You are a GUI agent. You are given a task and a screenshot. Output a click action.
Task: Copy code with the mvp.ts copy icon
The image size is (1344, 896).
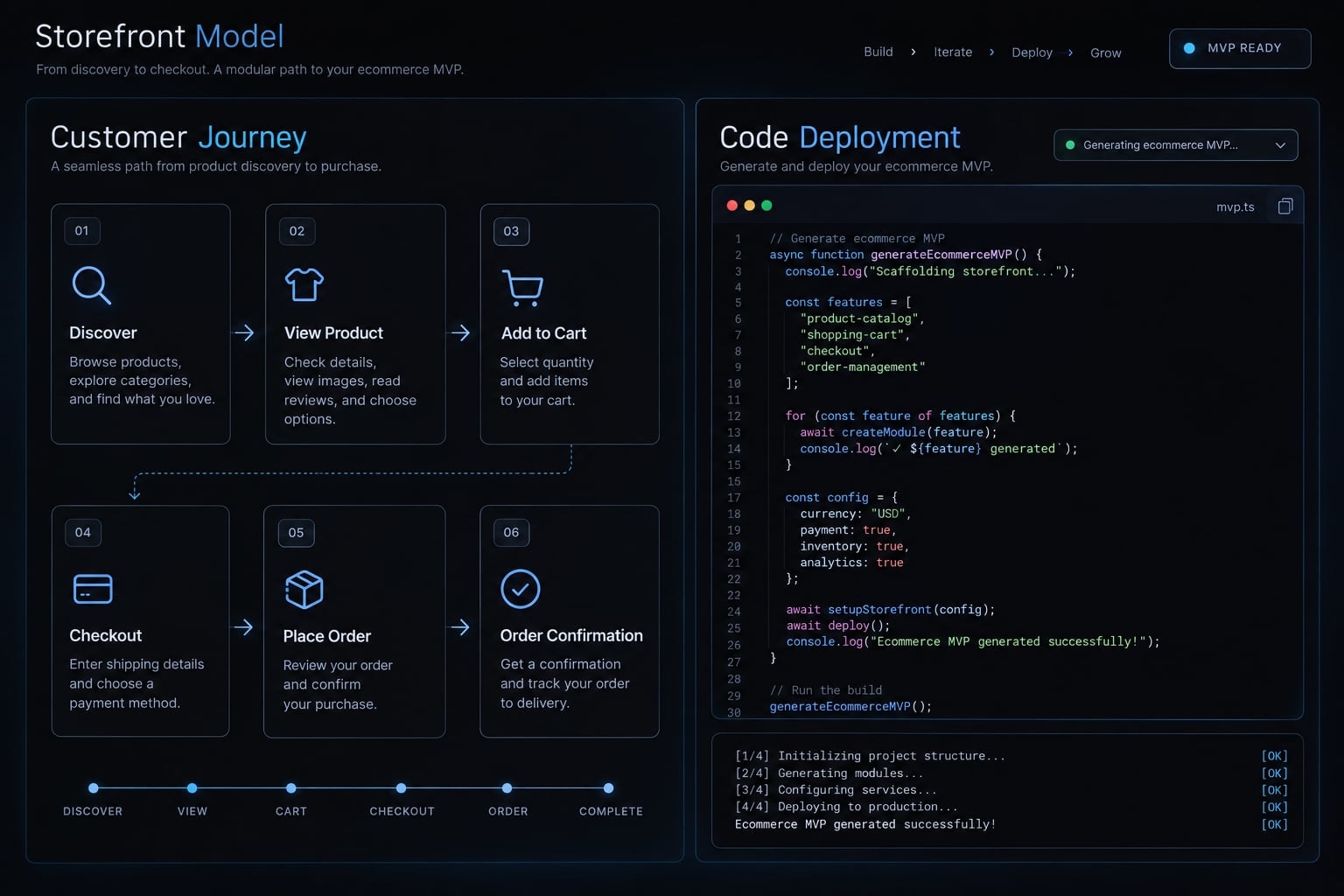click(1285, 206)
